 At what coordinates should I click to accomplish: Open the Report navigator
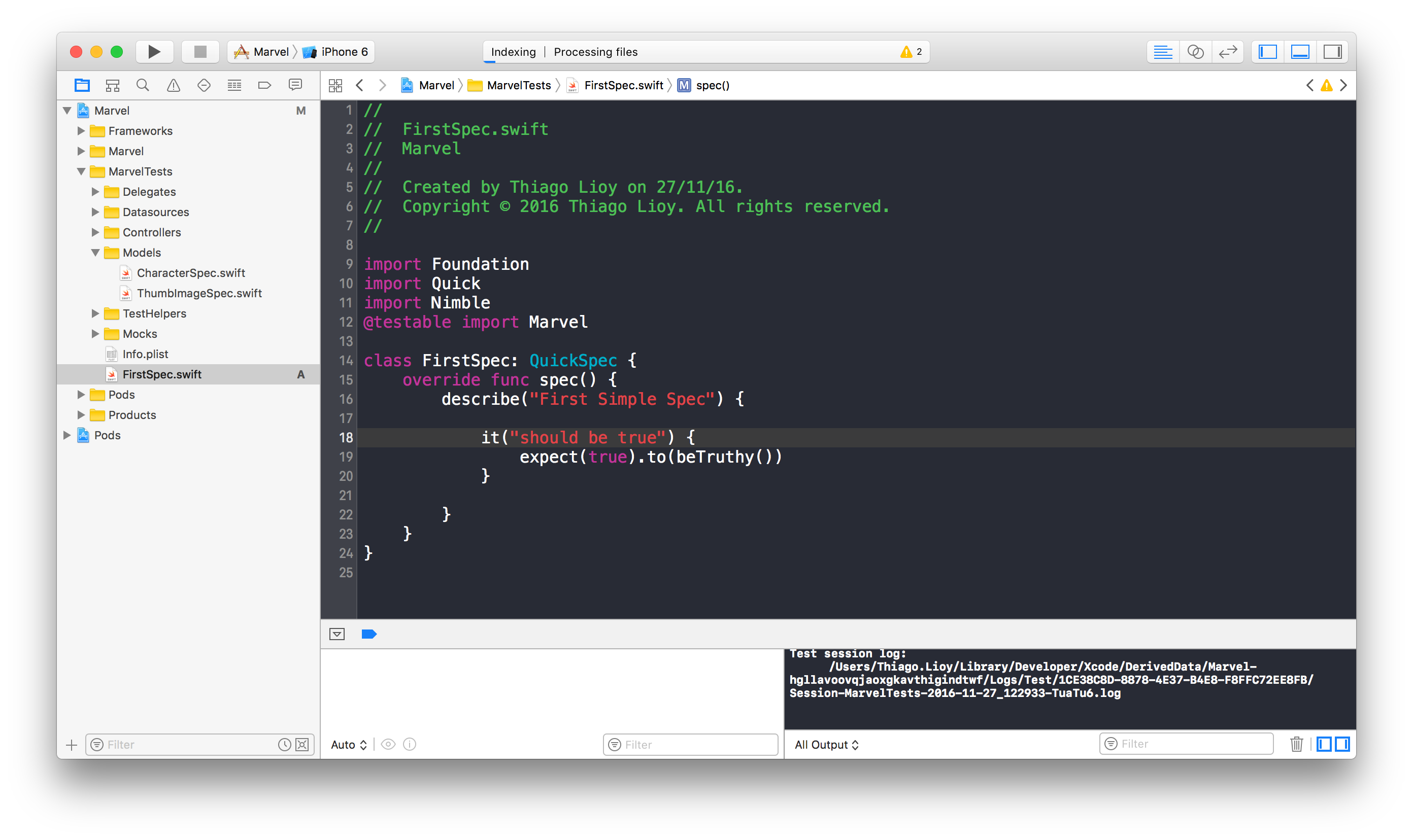(x=295, y=85)
